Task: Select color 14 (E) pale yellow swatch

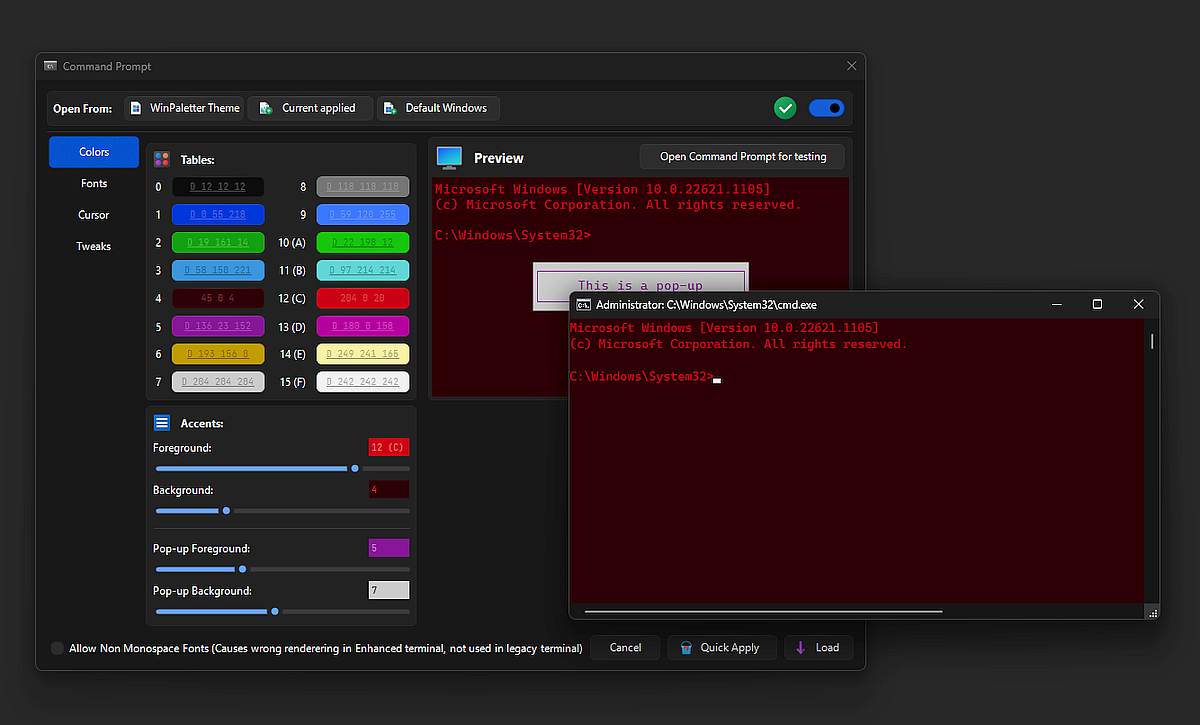Action: tap(363, 354)
